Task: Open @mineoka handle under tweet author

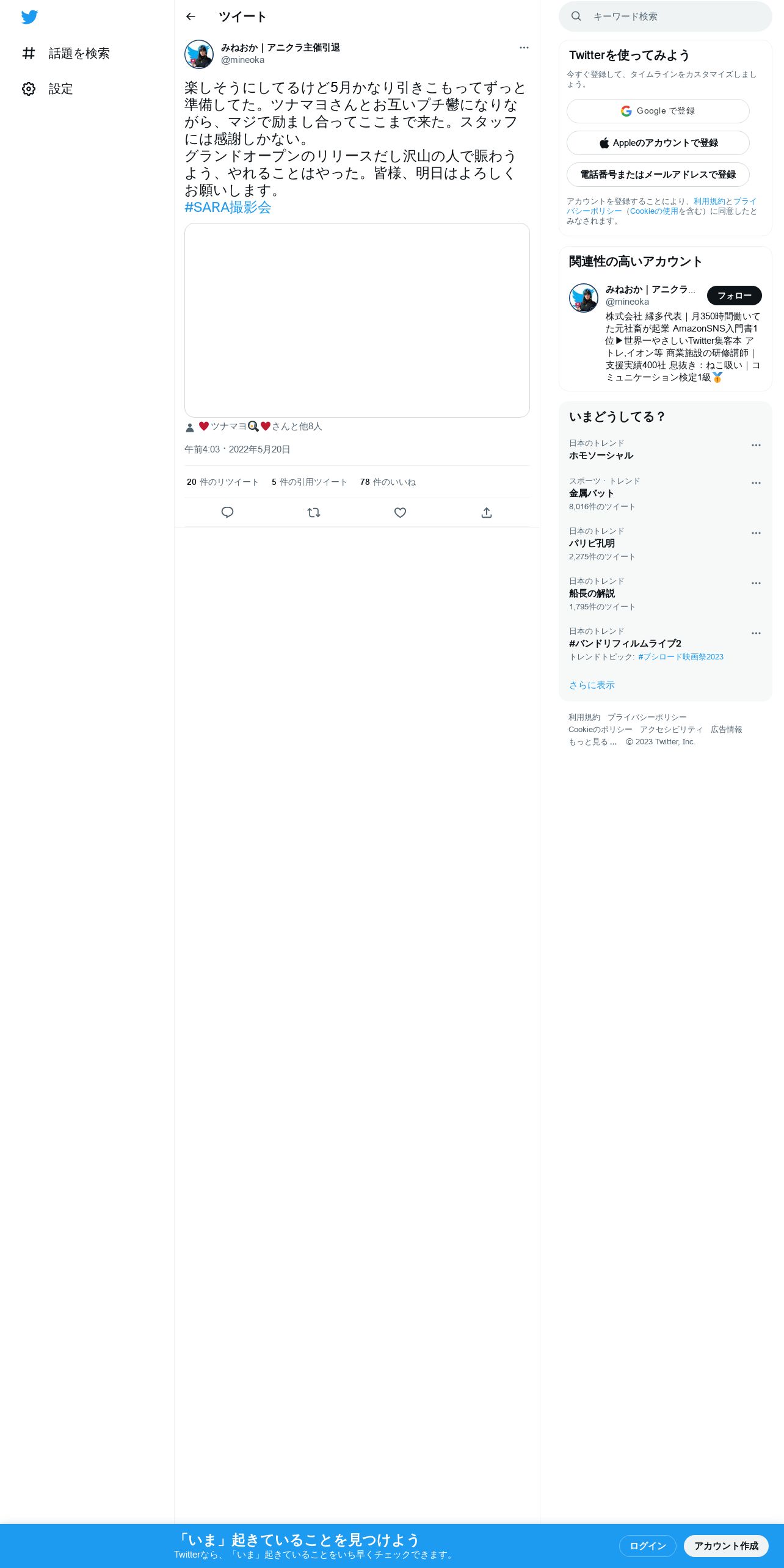Action: 242,60
